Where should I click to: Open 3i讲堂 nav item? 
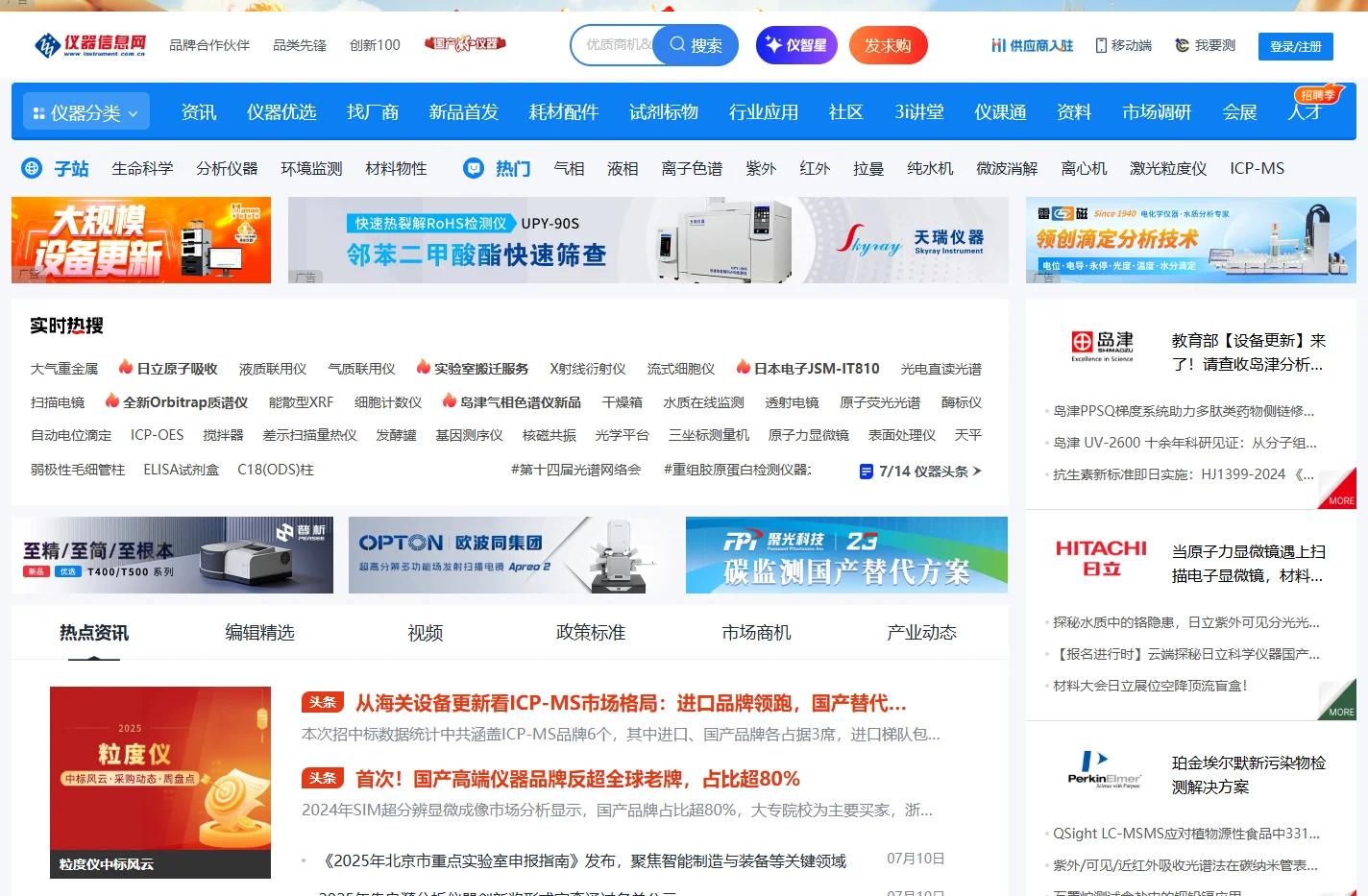pyautogui.click(x=919, y=112)
